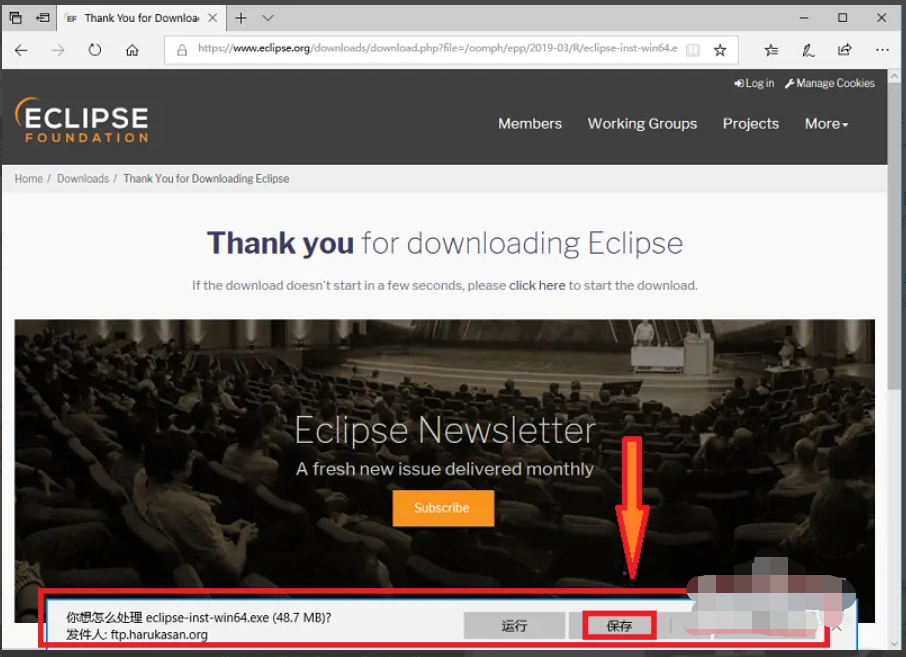Viewport: 906px width, 657px height.
Task: Click the 运行 (Run) download button
Action: [x=514, y=626]
